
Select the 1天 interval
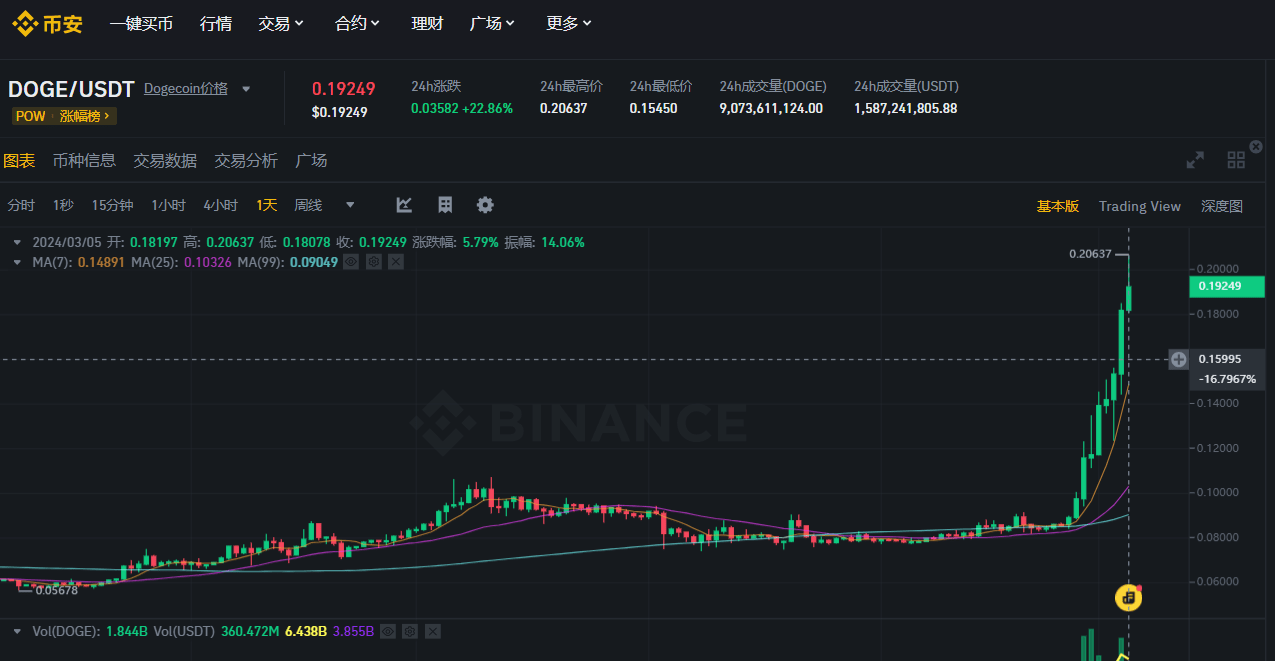tap(266, 205)
